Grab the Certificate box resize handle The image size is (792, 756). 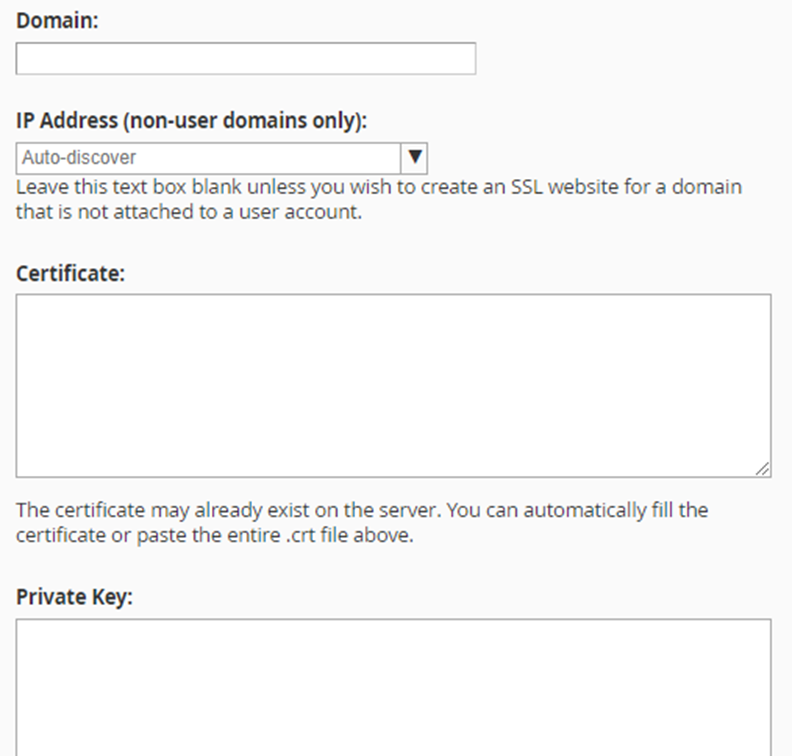pos(763,469)
